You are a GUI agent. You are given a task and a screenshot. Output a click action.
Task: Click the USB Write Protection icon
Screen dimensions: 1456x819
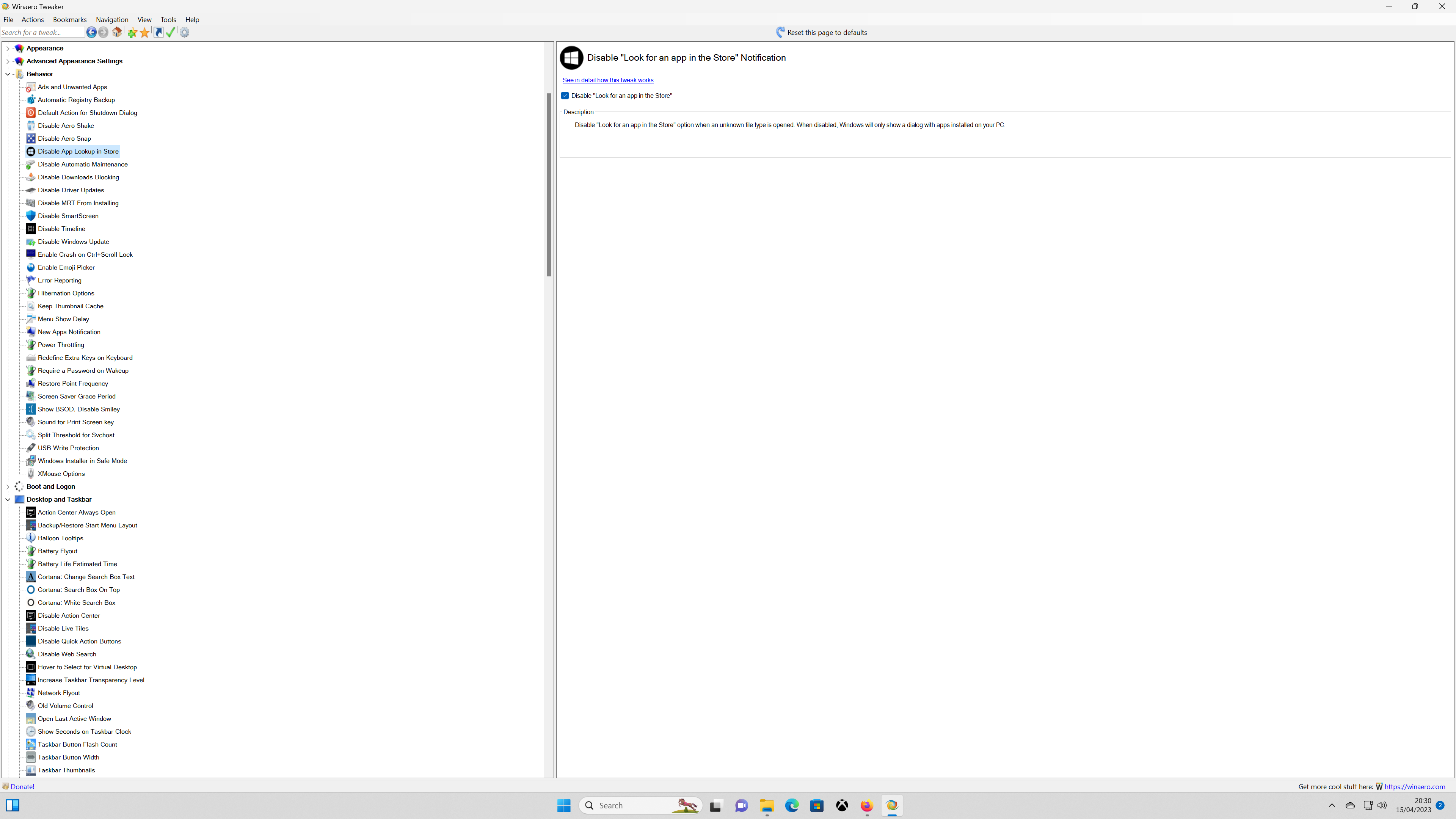click(x=31, y=448)
